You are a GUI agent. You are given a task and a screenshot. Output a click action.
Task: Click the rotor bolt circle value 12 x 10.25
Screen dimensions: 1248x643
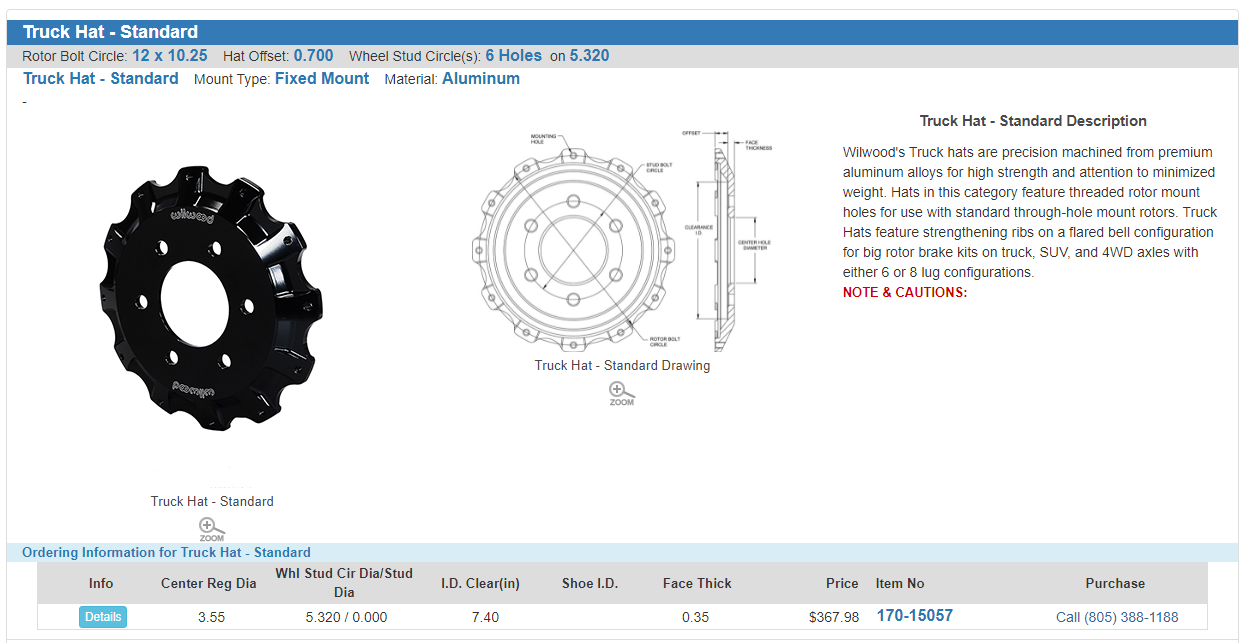pyautogui.click(x=170, y=56)
